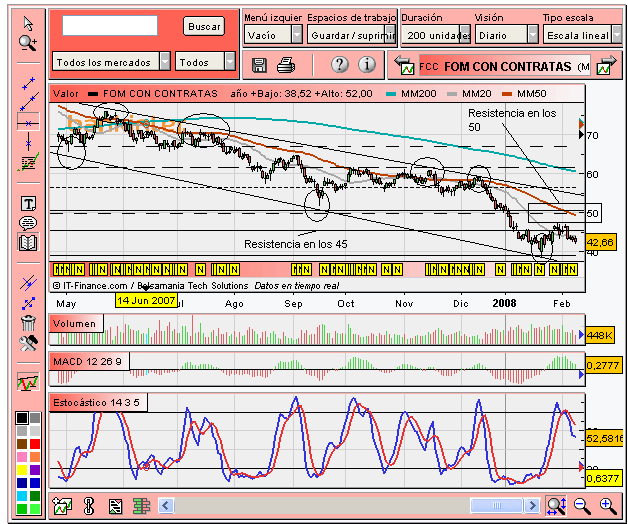Open the wrench and hammer settings tool
This screenshot has width=628, height=524.
(28, 343)
